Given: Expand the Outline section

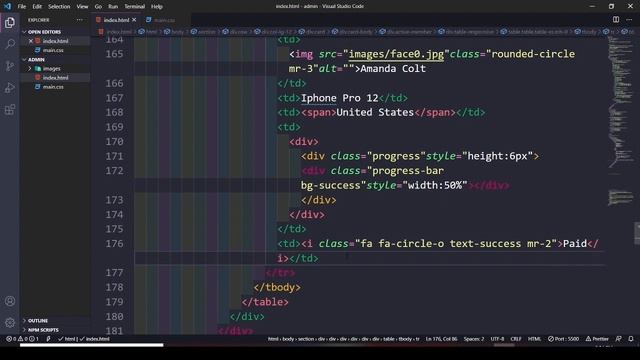Looking at the screenshot, I should tap(38, 321).
